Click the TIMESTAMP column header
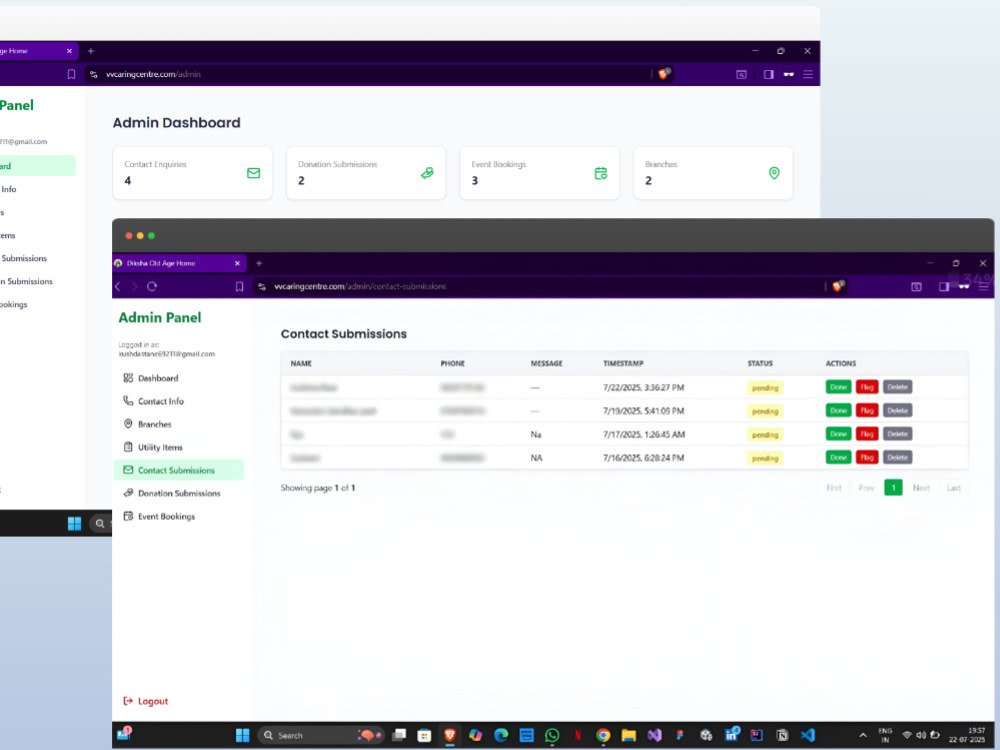This screenshot has width=1000, height=750. click(623, 364)
